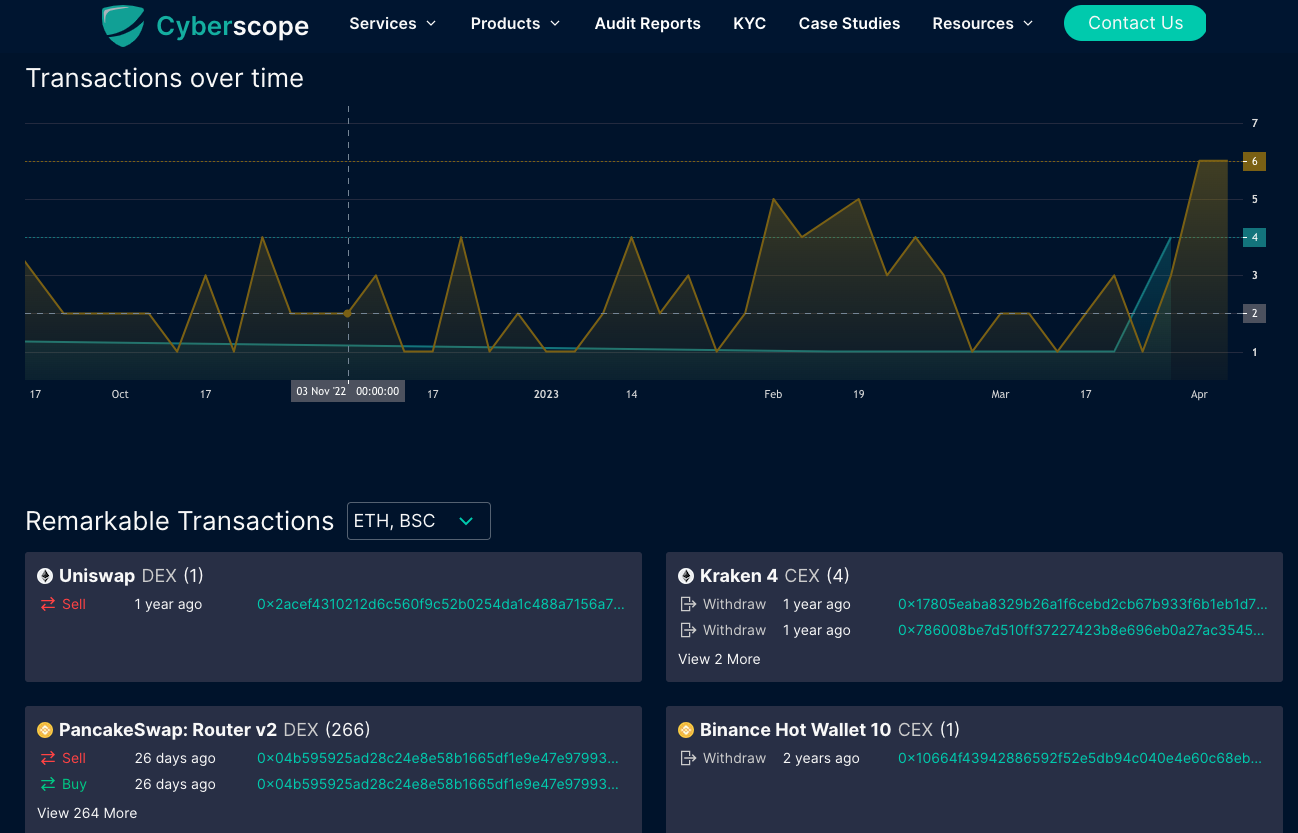Open the Products dropdown menu
1298x833 pixels.
(x=515, y=23)
